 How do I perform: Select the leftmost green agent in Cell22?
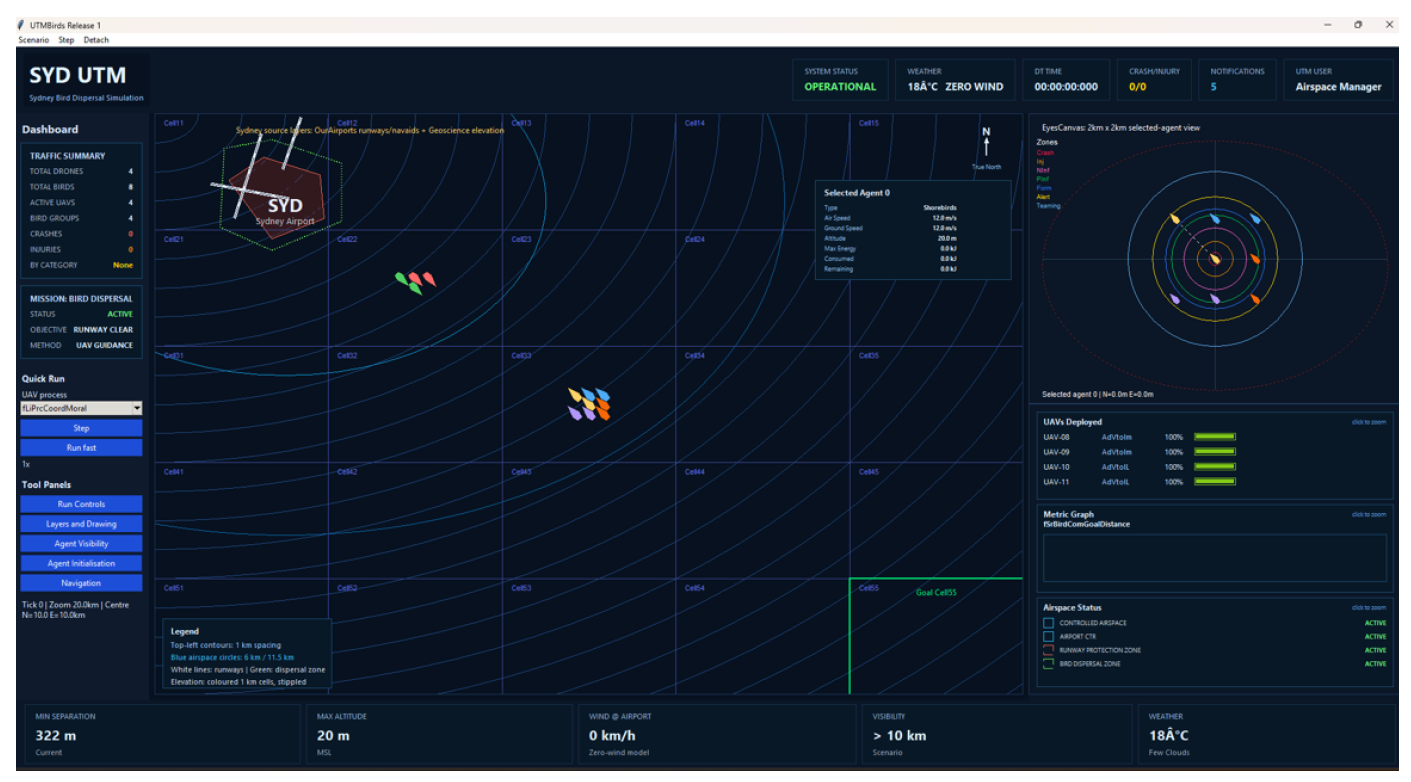(401, 278)
